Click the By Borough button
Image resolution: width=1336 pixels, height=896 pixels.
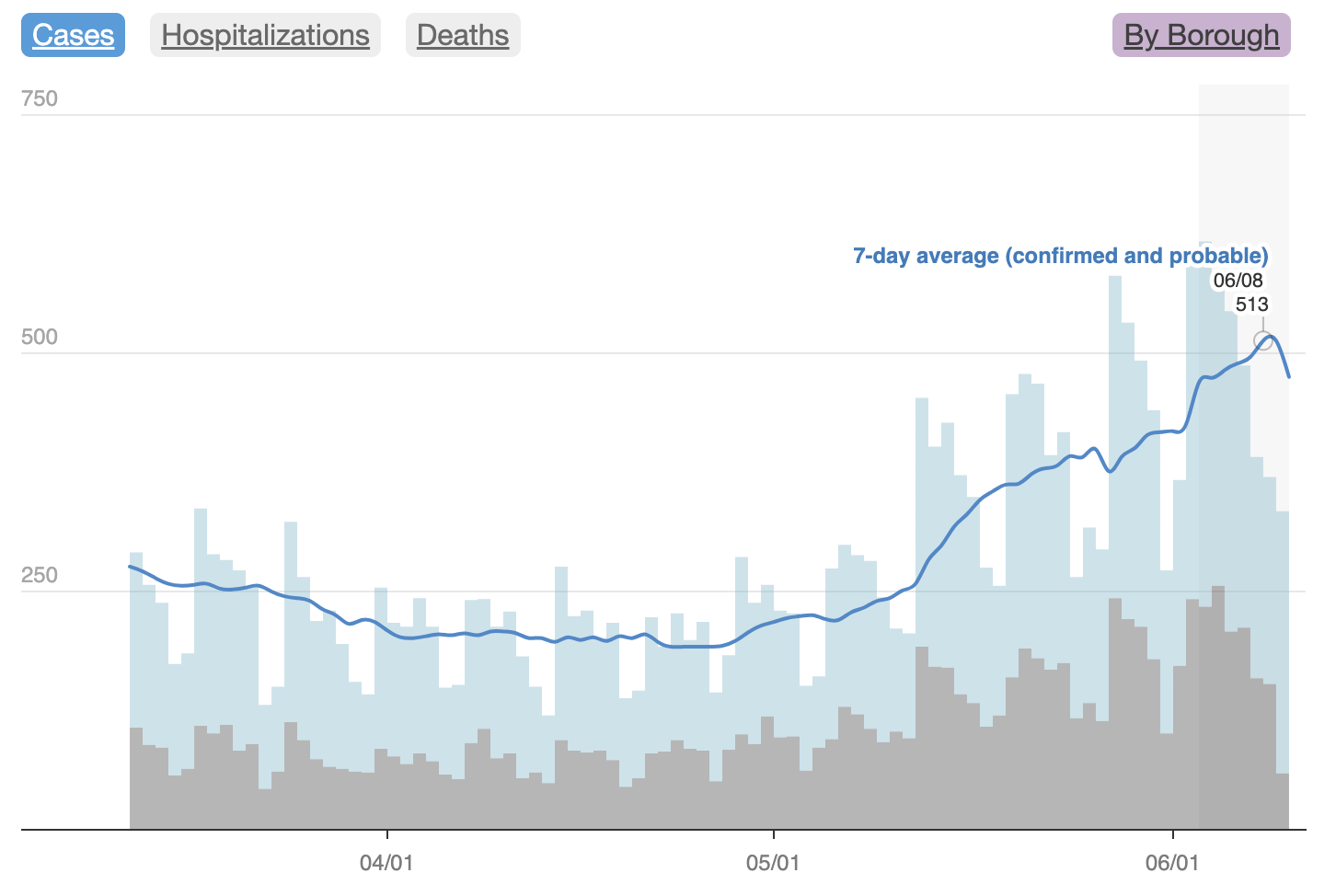point(1201,35)
